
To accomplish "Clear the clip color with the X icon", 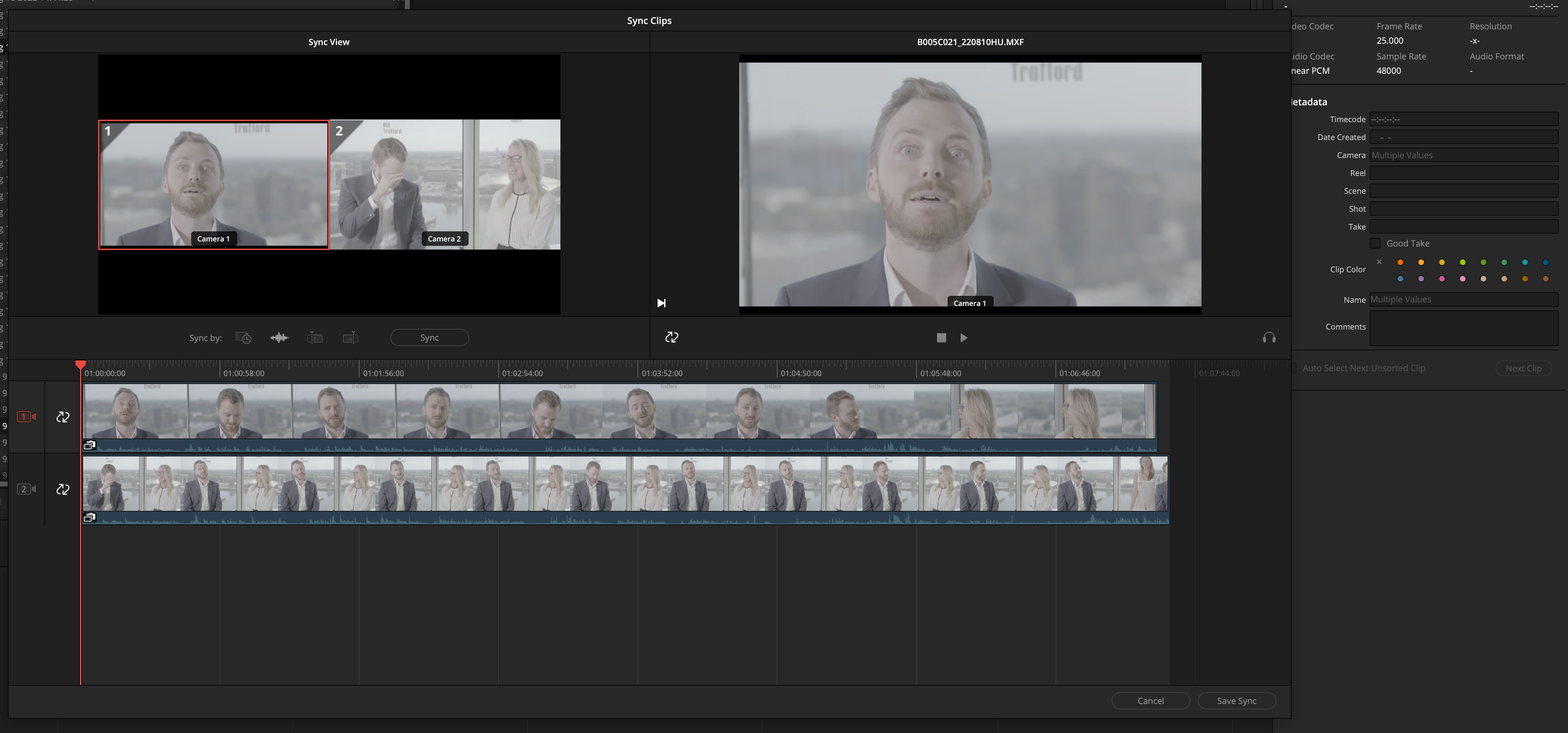I will [1379, 262].
